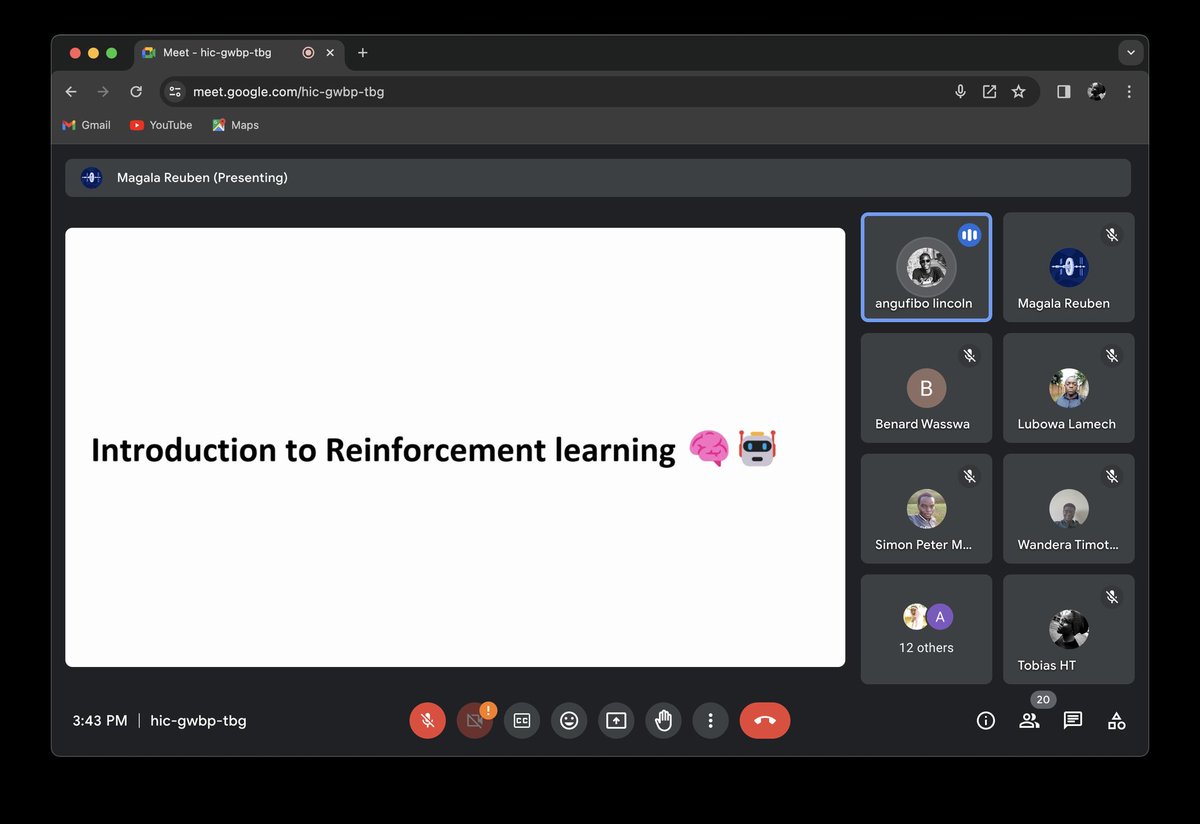Screen dimensions: 1200x824
Task: Click the hic-gwbp-tbg meeting code text
Action: pyautogui.click(x=198, y=720)
